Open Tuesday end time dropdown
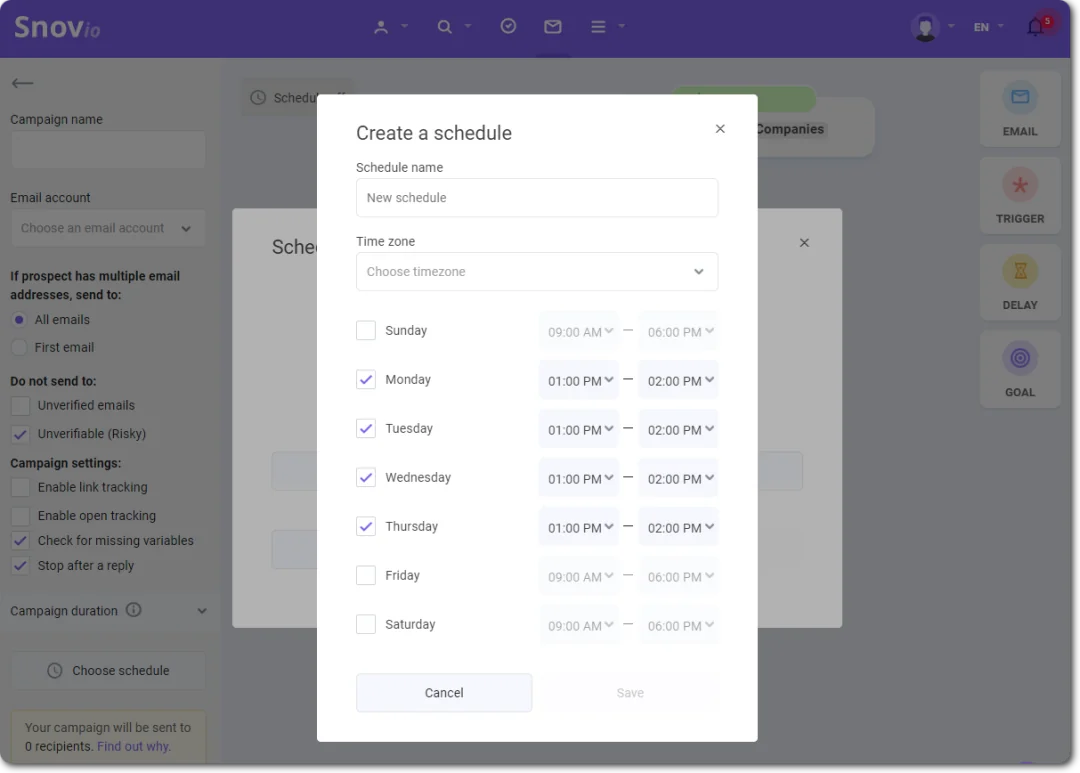Image resolution: width=1080 pixels, height=773 pixels. tap(678, 429)
